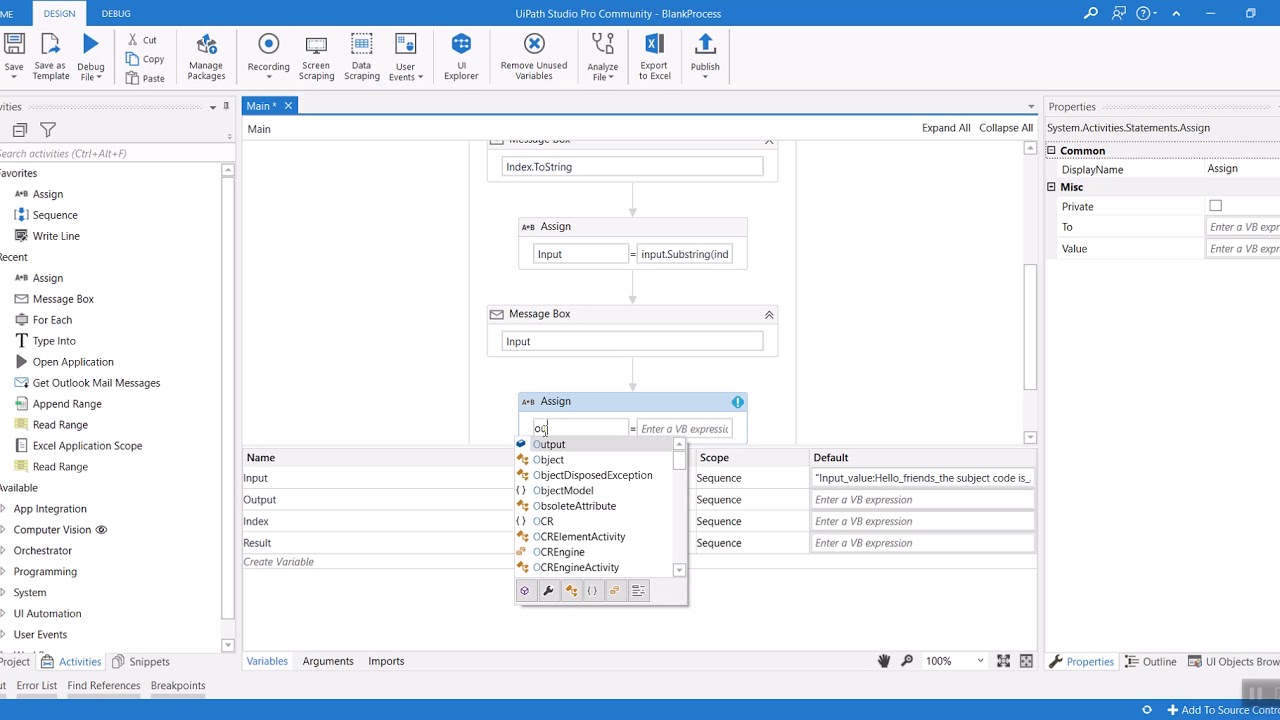Open Find References panel
Screen dimensions: 1280x720
point(104,686)
